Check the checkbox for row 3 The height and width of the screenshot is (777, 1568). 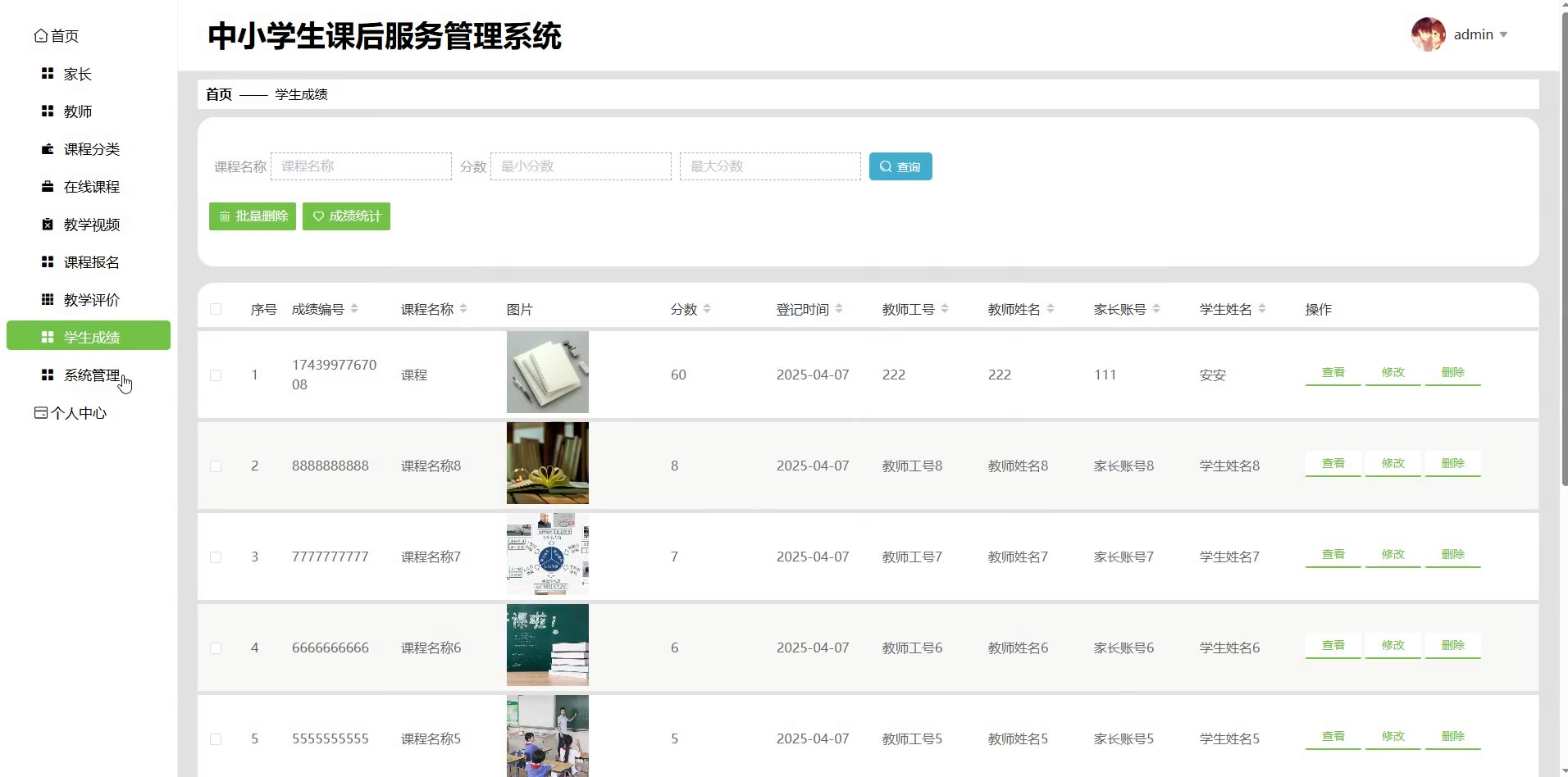coord(216,557)
